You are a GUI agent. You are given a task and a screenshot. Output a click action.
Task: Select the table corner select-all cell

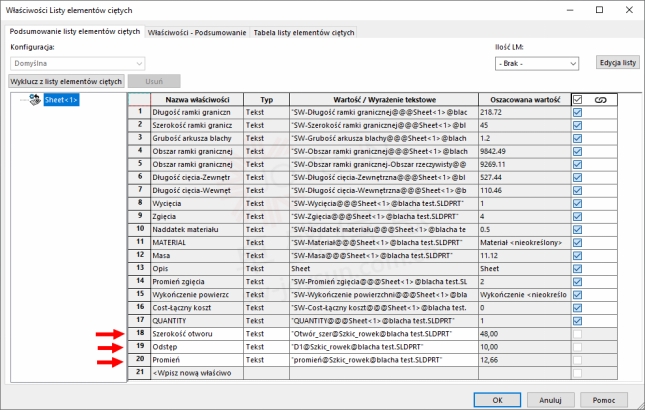tap(140, 100)
